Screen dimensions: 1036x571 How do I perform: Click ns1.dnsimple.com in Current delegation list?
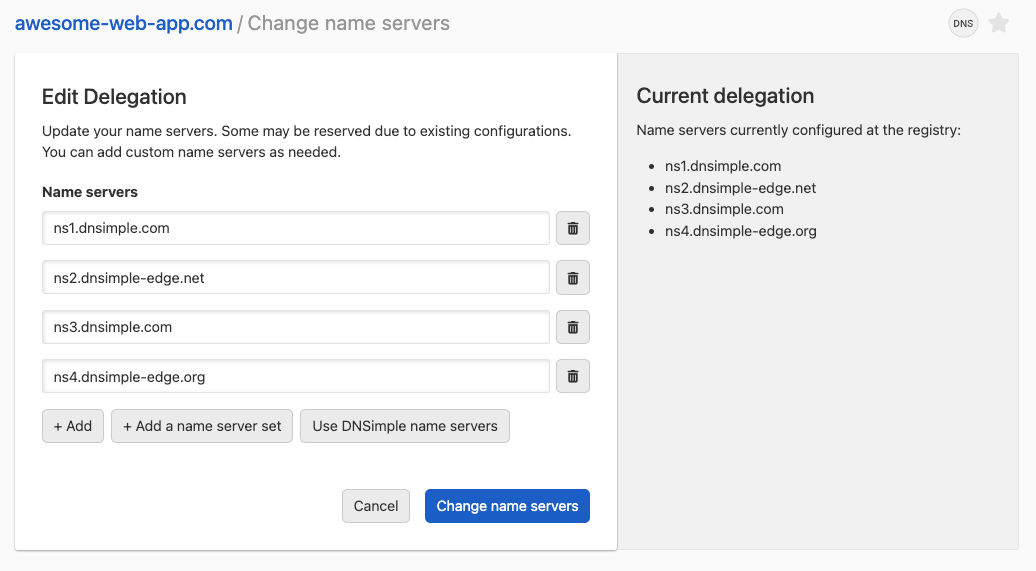(723, 166)
